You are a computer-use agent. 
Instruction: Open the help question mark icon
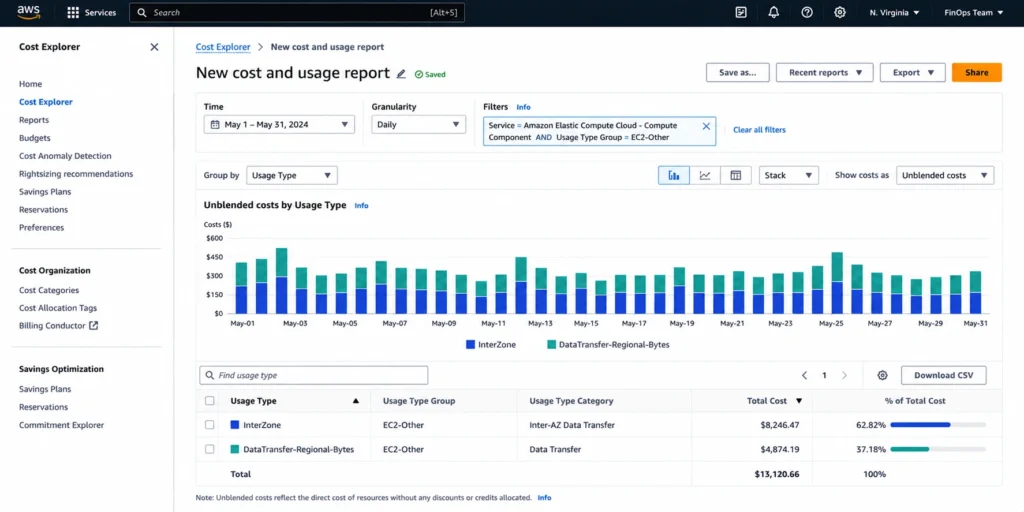click(807, 12)
